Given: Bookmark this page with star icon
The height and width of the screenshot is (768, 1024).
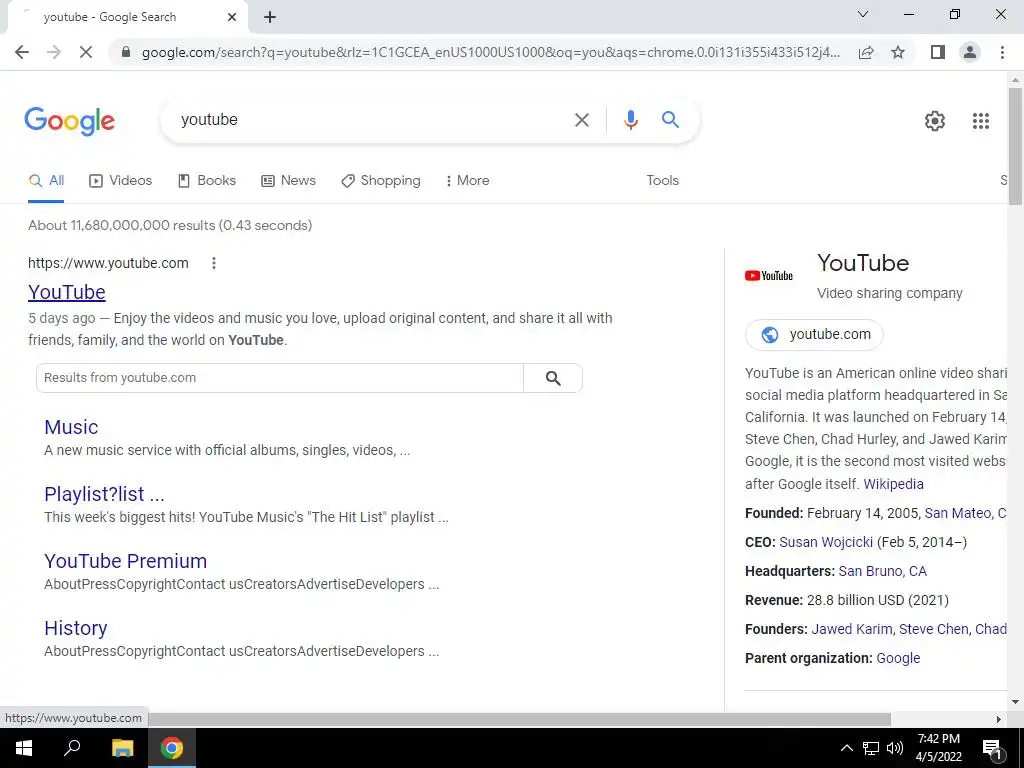Looking at the screenshot, I should tap(898, 52).
